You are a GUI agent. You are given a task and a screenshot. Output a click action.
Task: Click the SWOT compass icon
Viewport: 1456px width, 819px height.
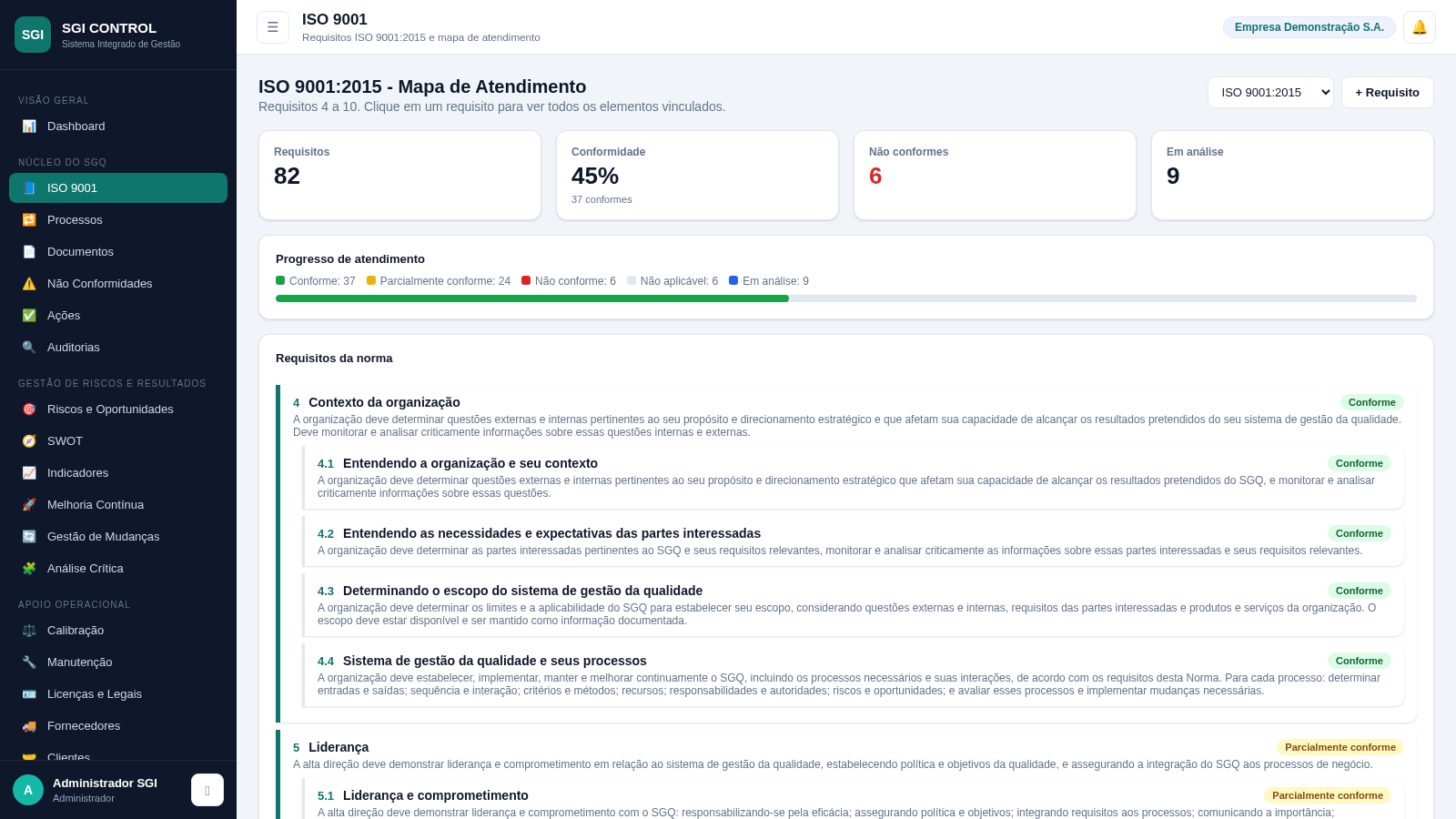coord(29,441)
